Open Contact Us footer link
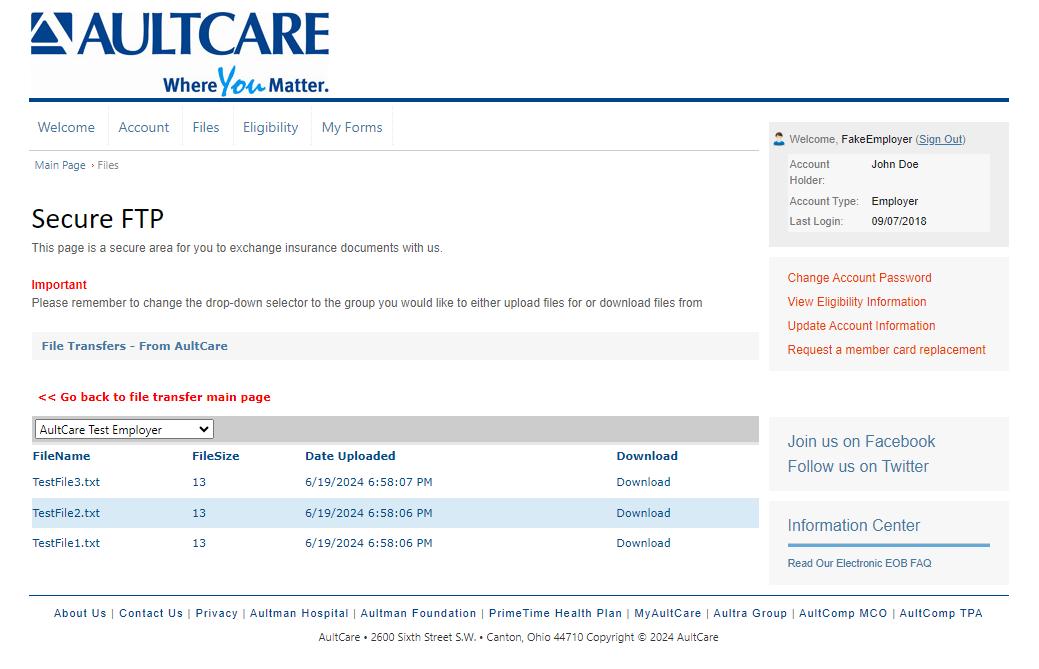The width and height of the screenshot is (1039, 669). 151,613
